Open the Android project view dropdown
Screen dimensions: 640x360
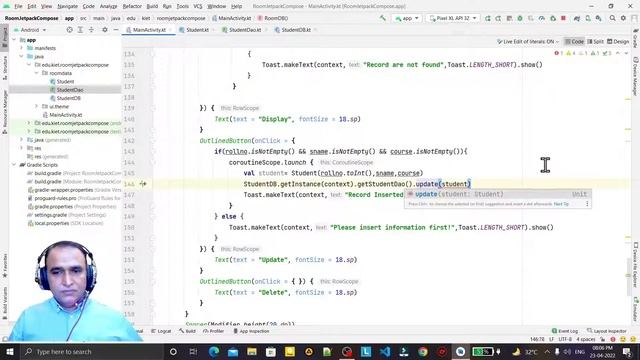click(x=30, y=30)
